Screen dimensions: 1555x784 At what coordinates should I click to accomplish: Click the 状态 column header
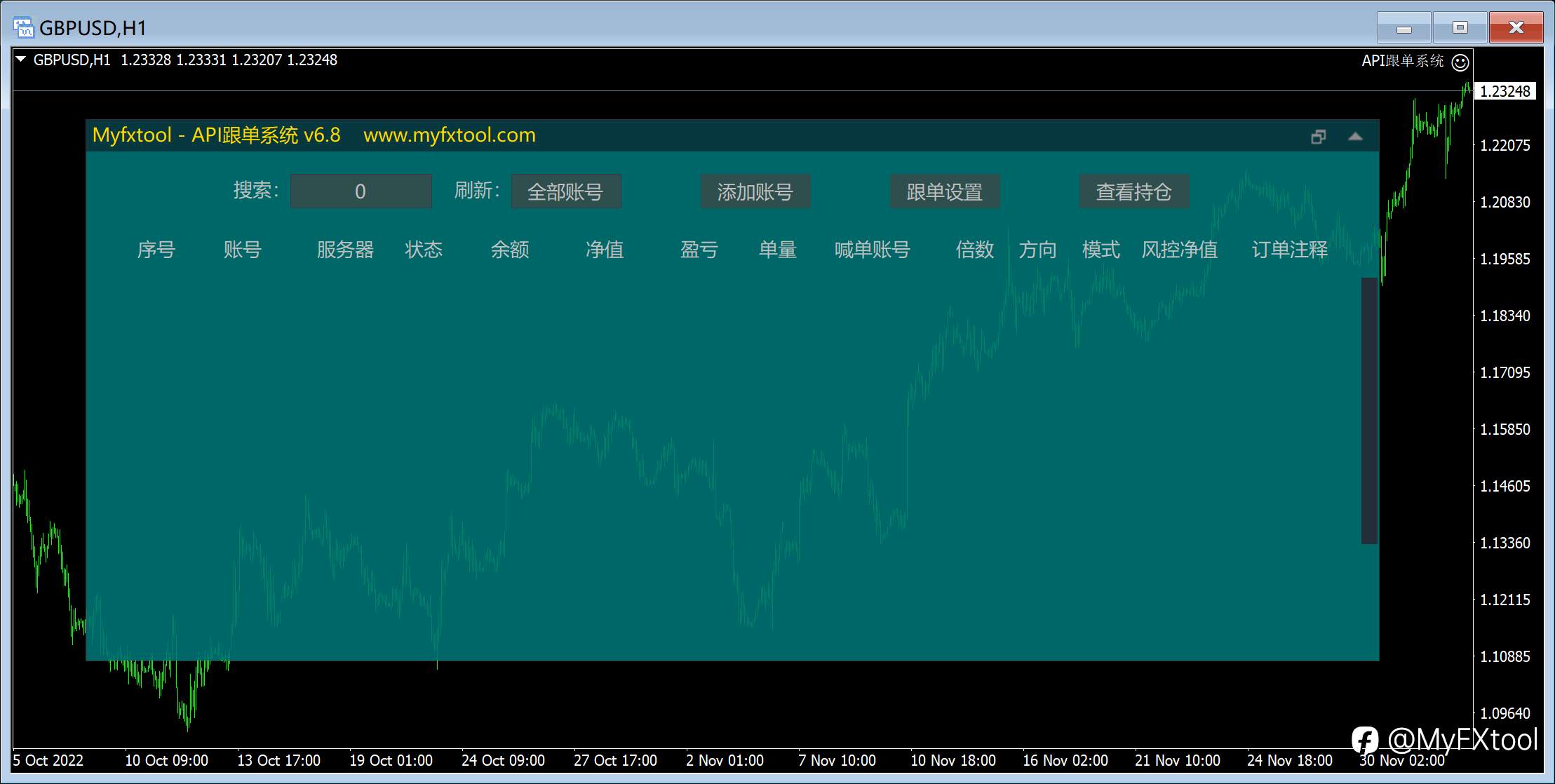[x=424, y=250]
